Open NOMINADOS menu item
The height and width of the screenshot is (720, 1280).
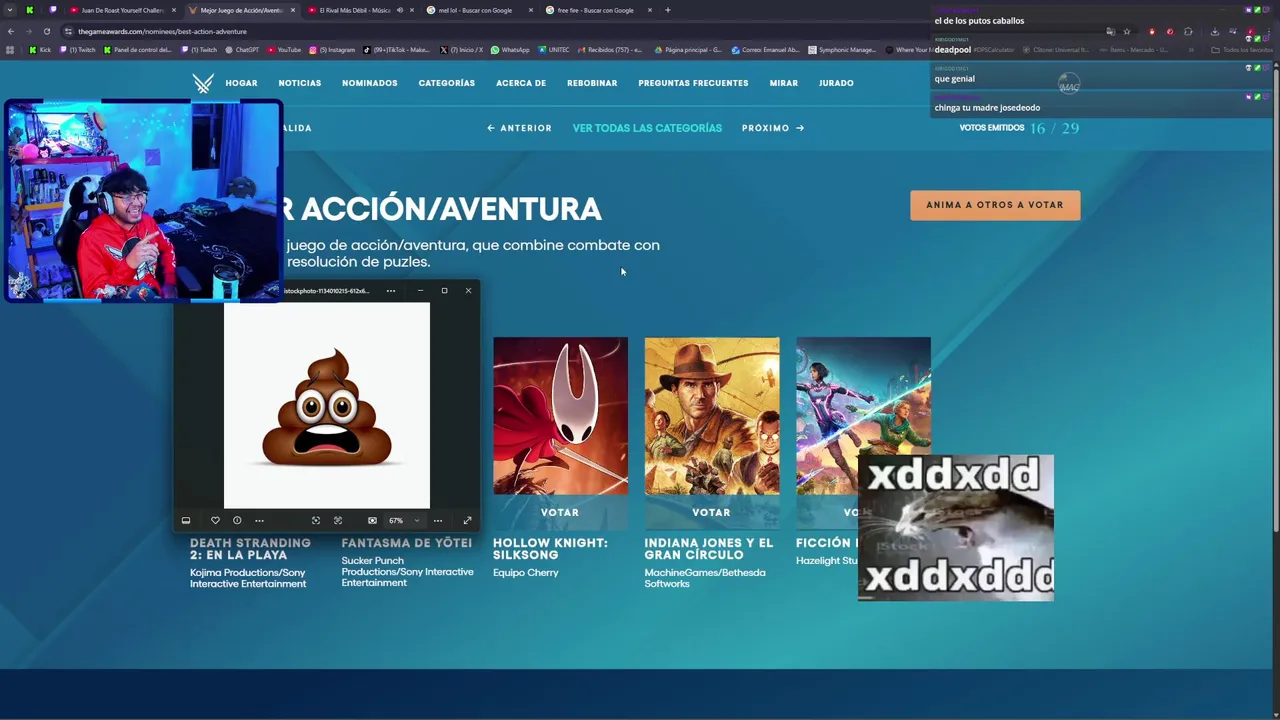tap(370, 83)
